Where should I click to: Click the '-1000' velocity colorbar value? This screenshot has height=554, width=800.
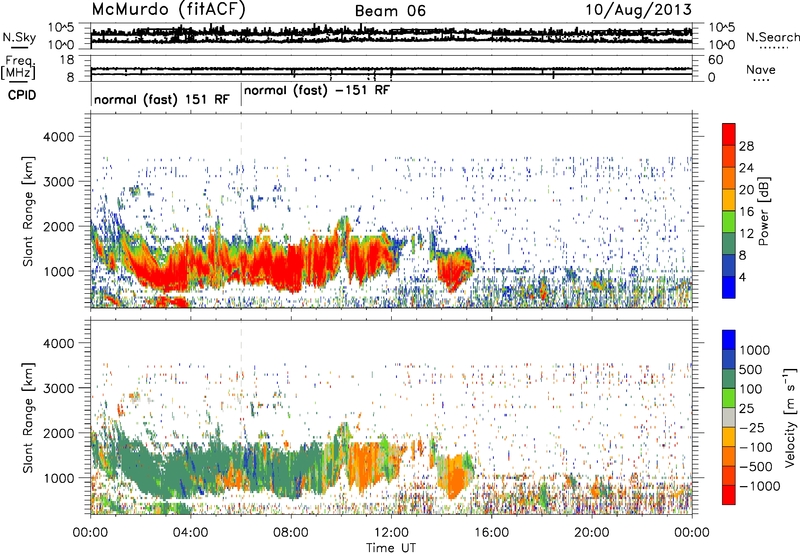[x=760, y=486]
